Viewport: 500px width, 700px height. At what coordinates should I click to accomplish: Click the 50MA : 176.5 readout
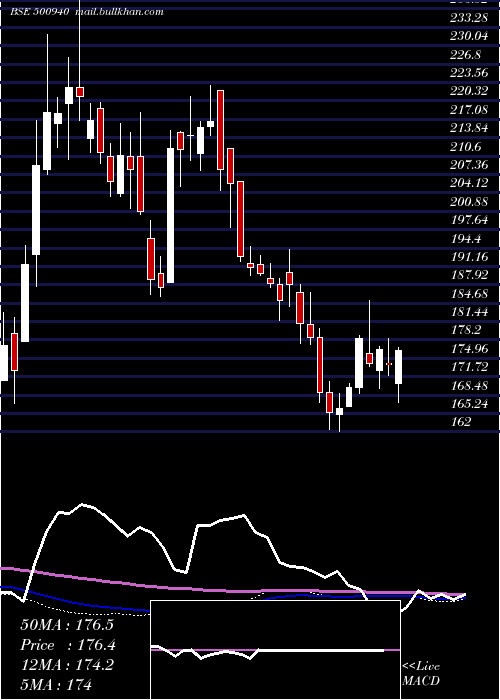tap(67, 625)
